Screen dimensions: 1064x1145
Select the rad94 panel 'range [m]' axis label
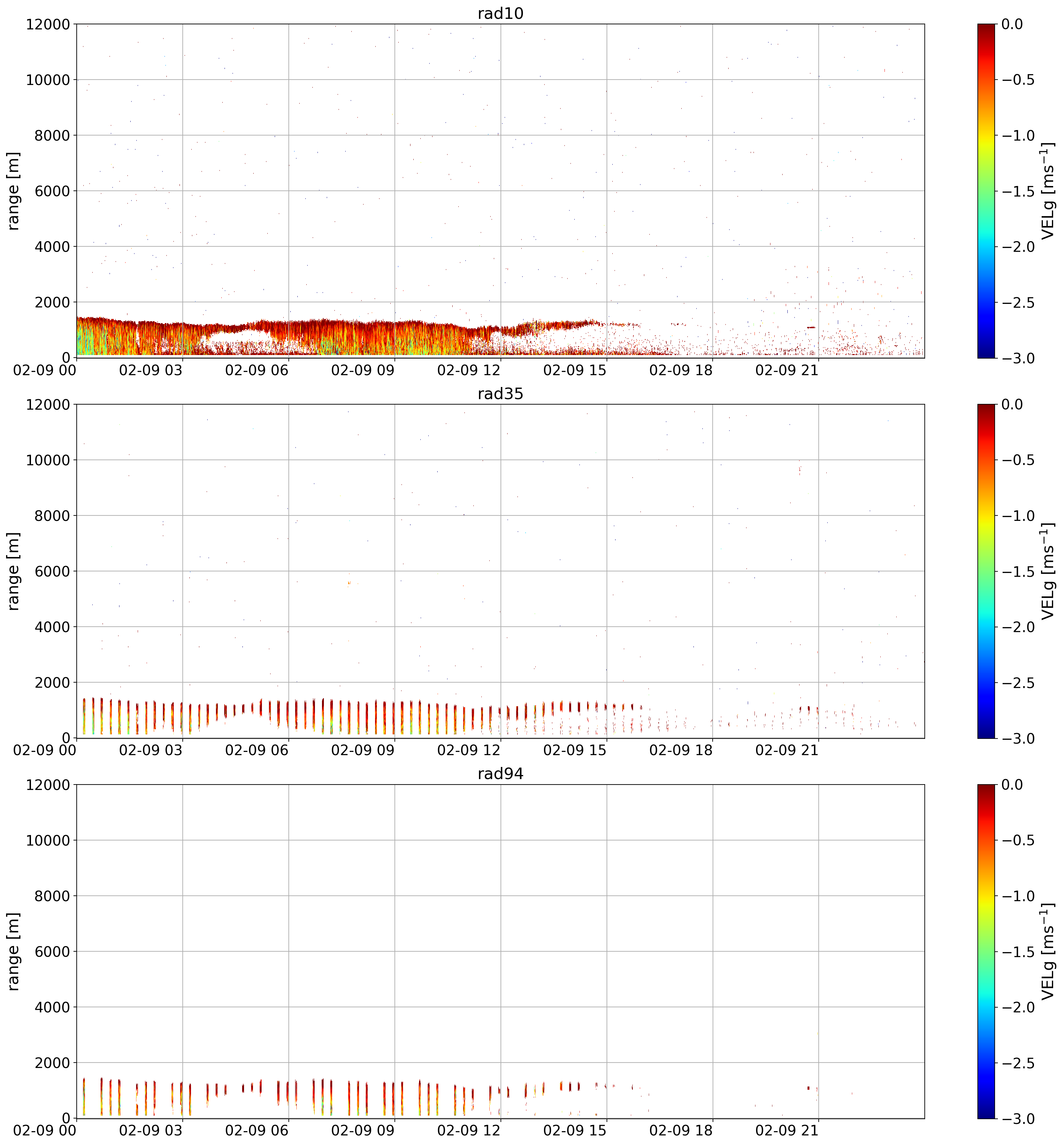coord(13,951)
